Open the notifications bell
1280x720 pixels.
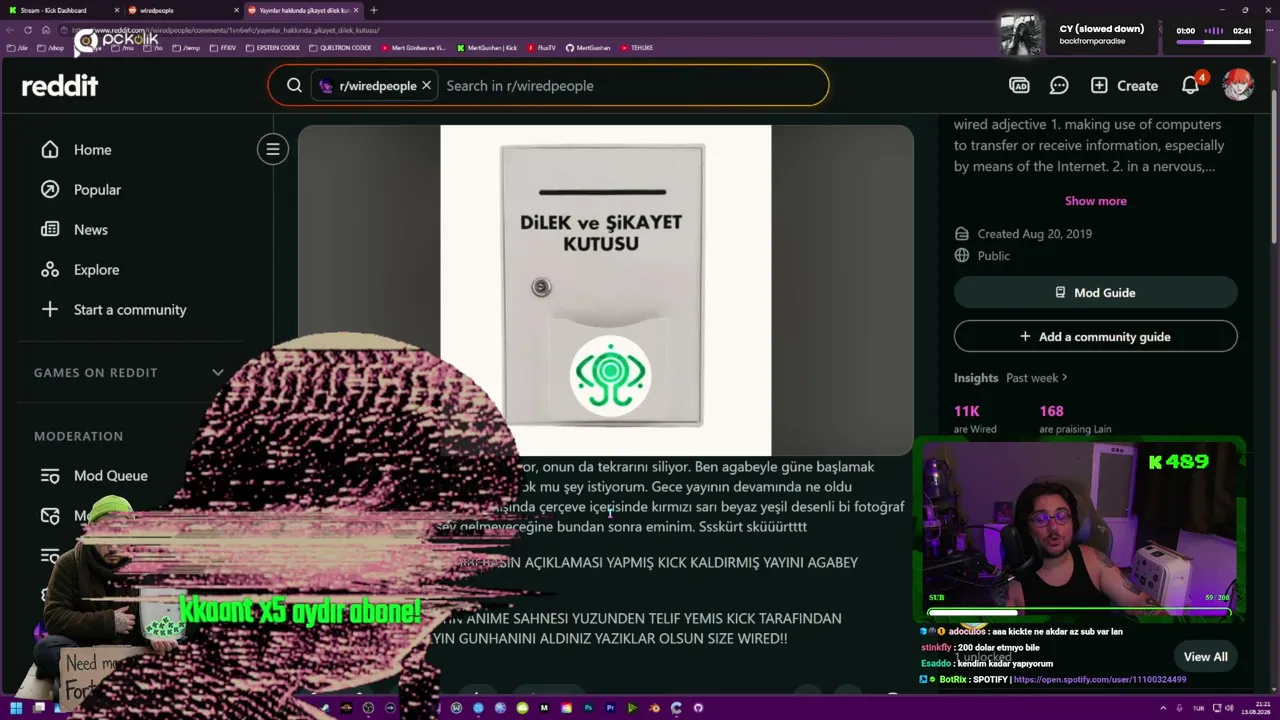(x=1190, y=86)
